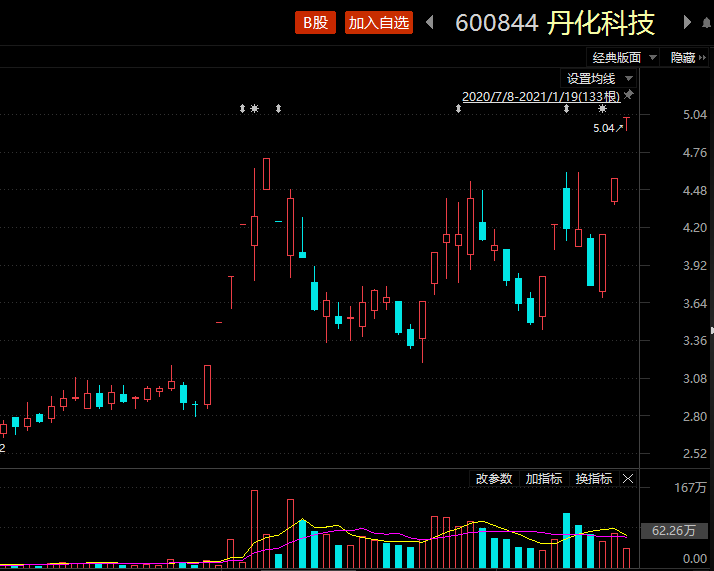This screenshot has height=571, width=714.
Task: Click the stock title 600844 丹化科技
Action: [x=555, y=22]
